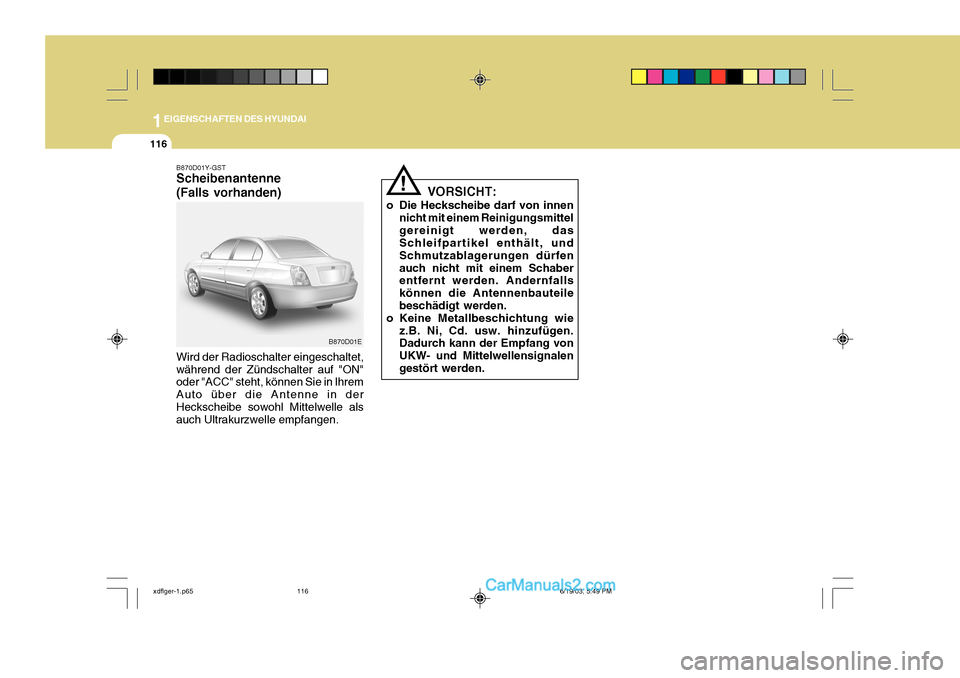Click the registration crosshair on the left margin
The image size is (960, 678).
coord(117,339)
